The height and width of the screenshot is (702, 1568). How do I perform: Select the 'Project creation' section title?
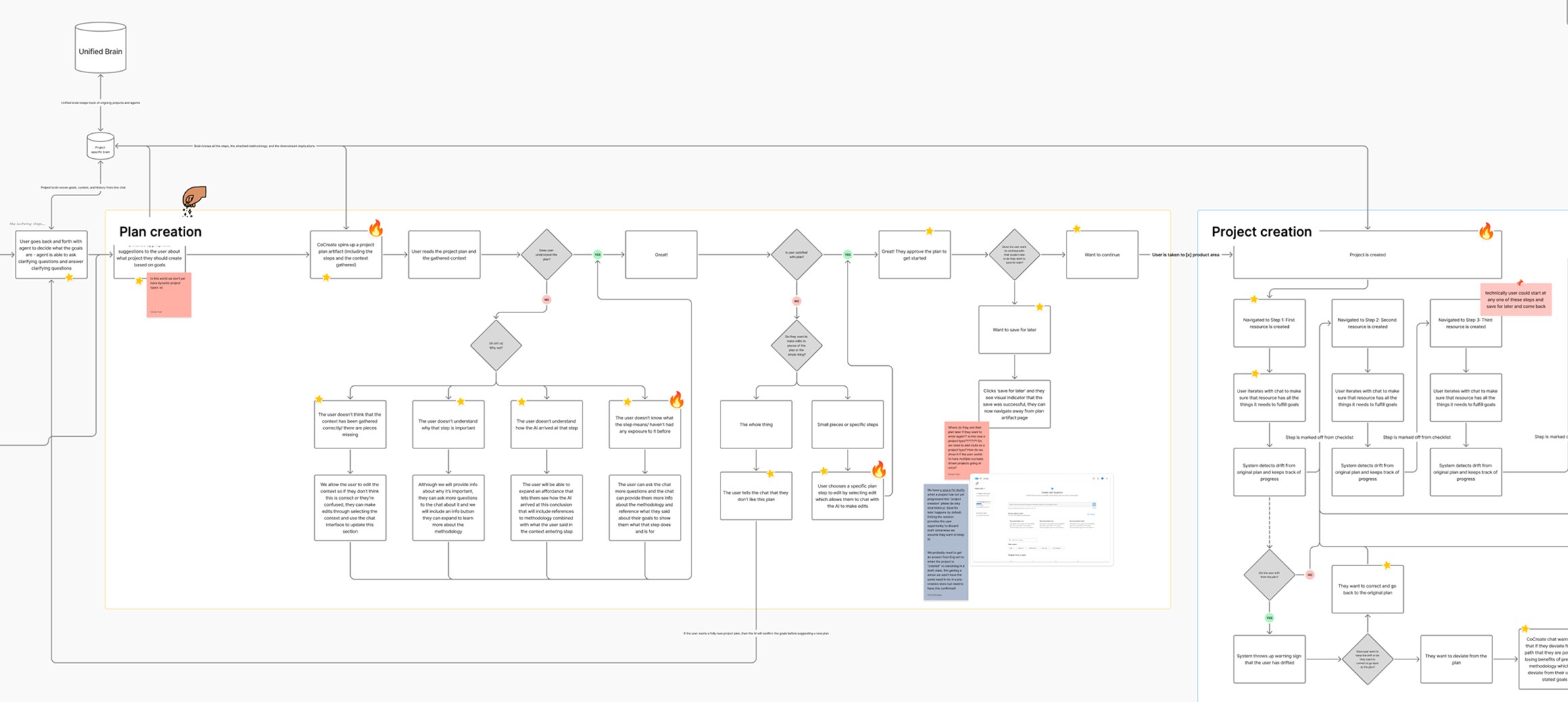(1261, 231)
